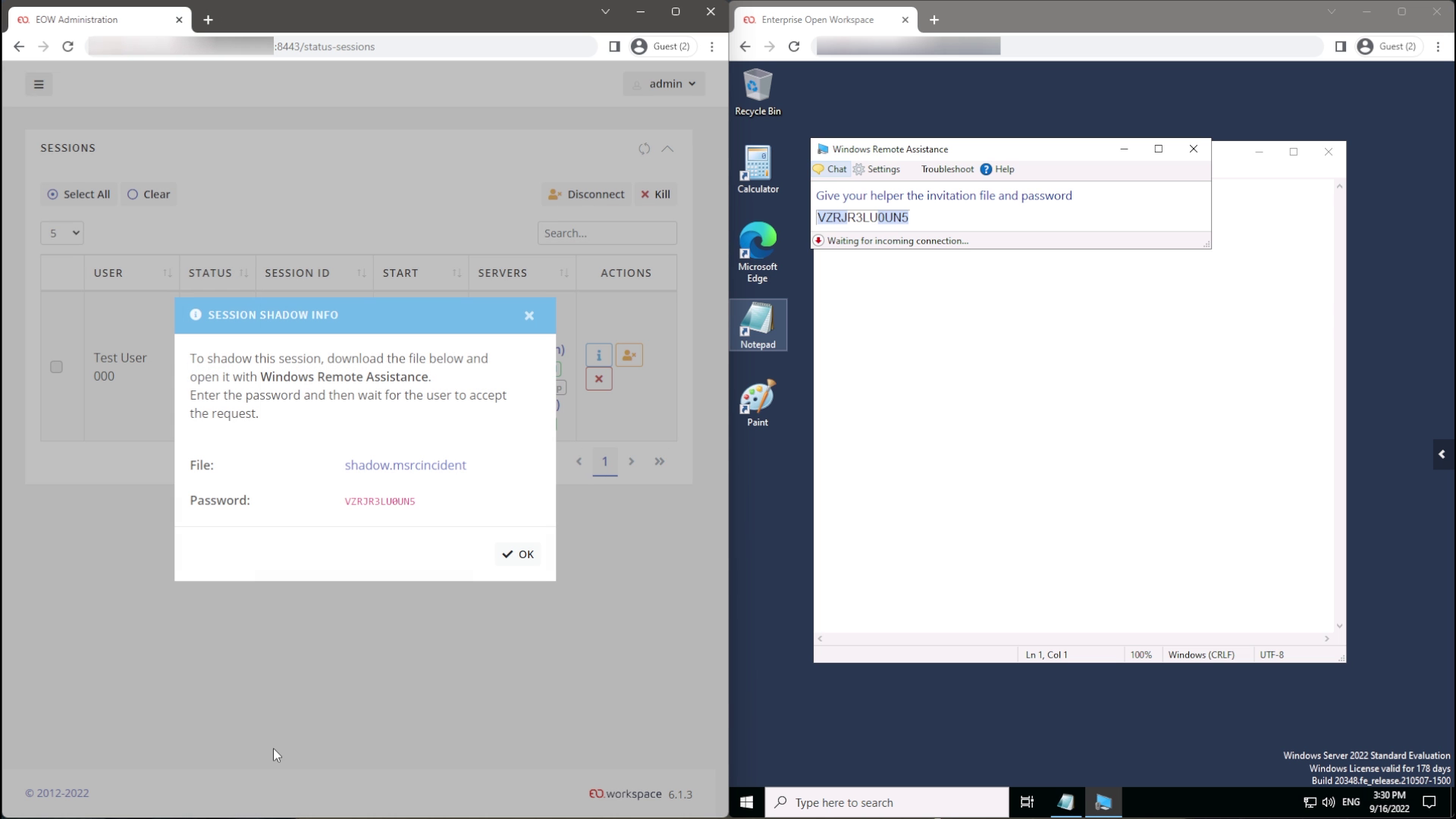The image size is (1456, 819).
Task: Select the Notepad desktop shortcut
Action: pyautogui.click(x=758, y=325)
